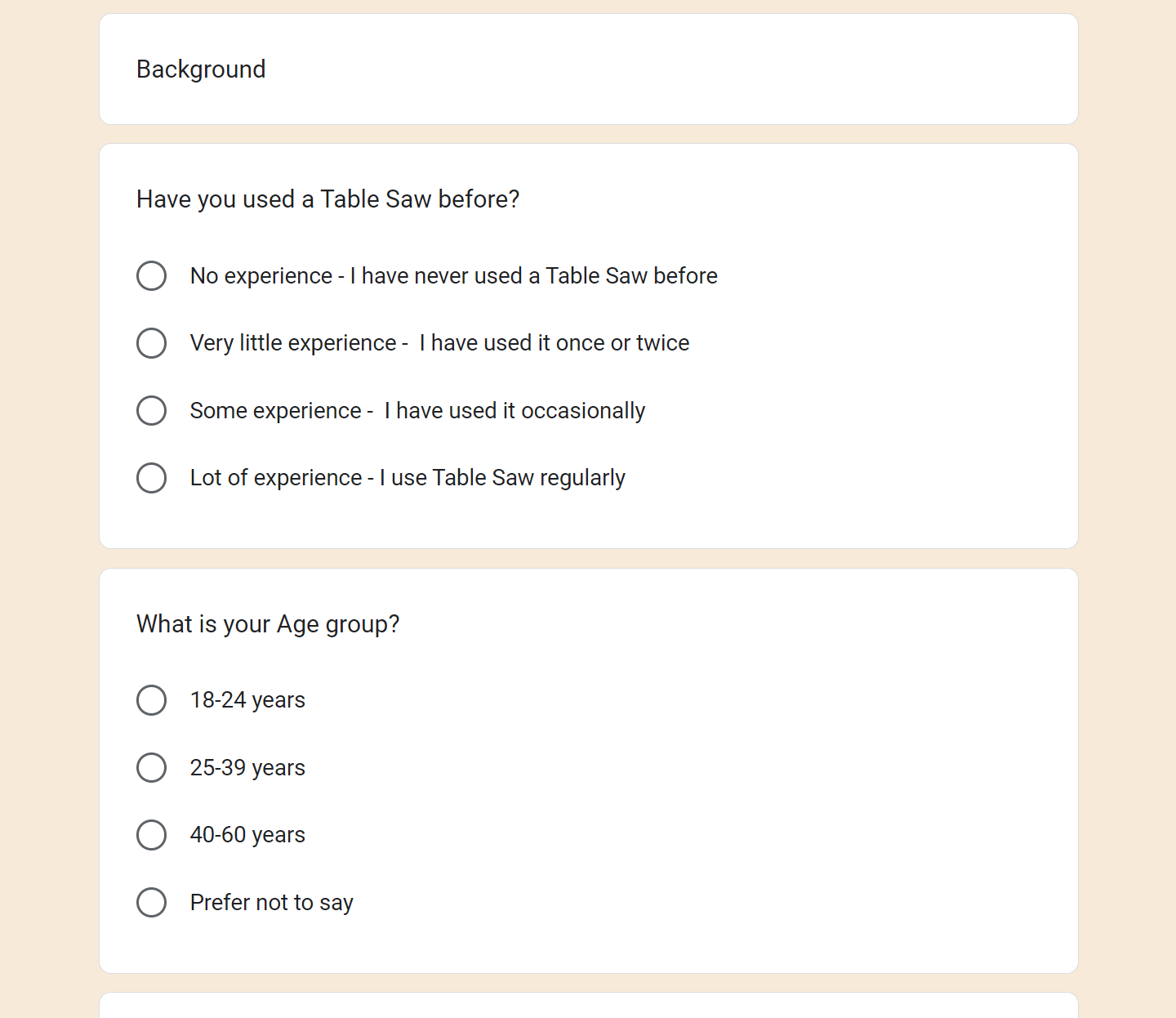Click the "Have you used a Table Saw before?" question title
Screen dimensions: 1176x1018
point(327,199)
